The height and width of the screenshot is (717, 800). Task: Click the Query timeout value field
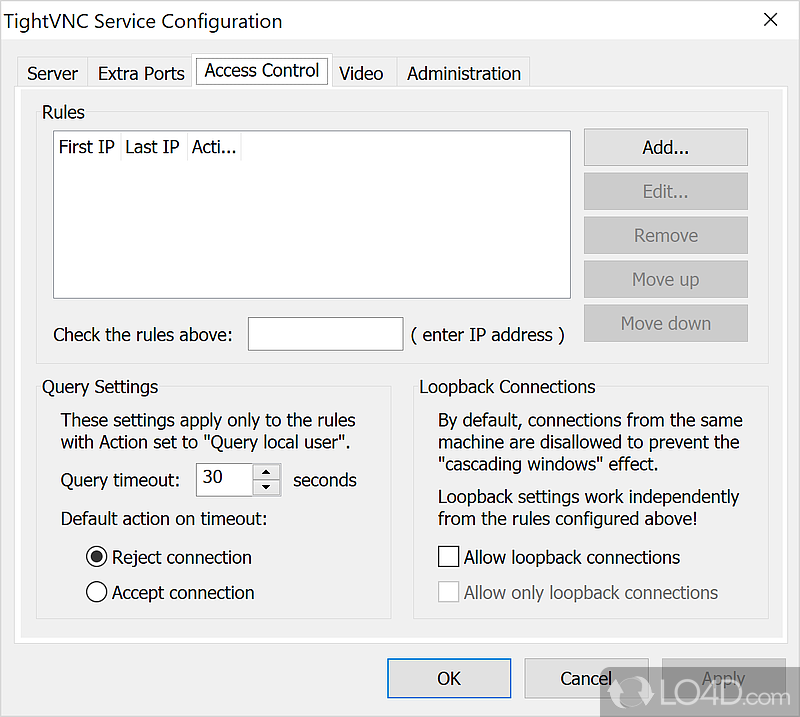224,479
